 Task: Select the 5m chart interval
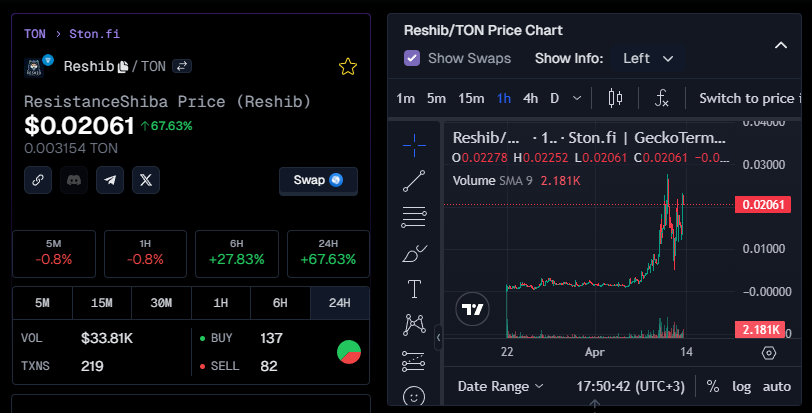pyautogui.click(x=436, y=98)
